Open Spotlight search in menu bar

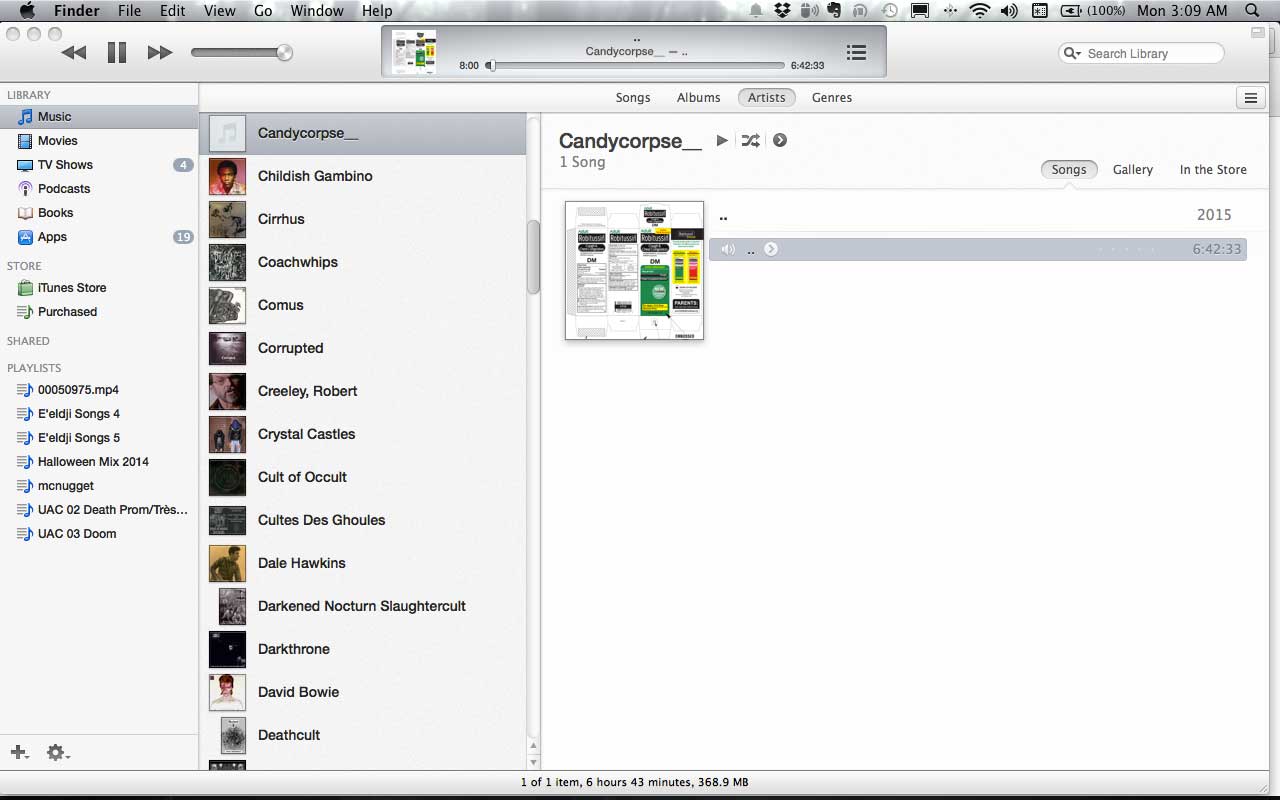[1252, 11]
